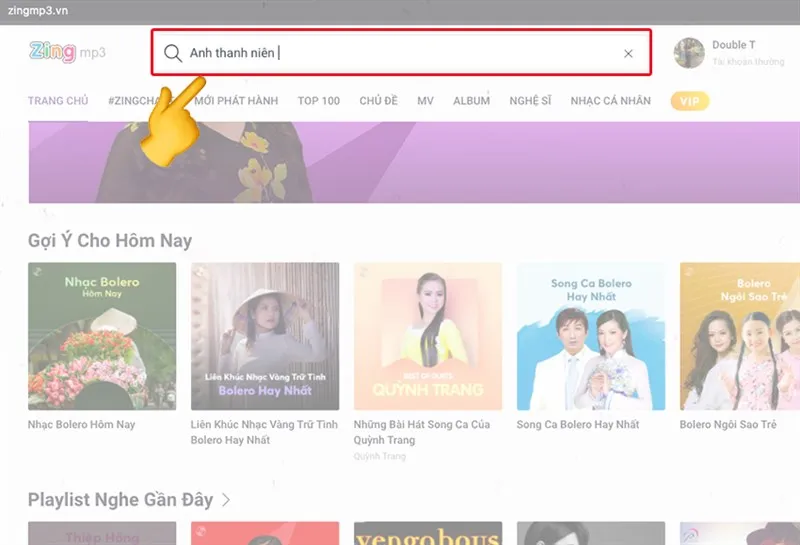This screenshot has height=545, width=800.
Task: Click the "Gợi Ý Cho Hôm Nay" heading
Action: 110,240
